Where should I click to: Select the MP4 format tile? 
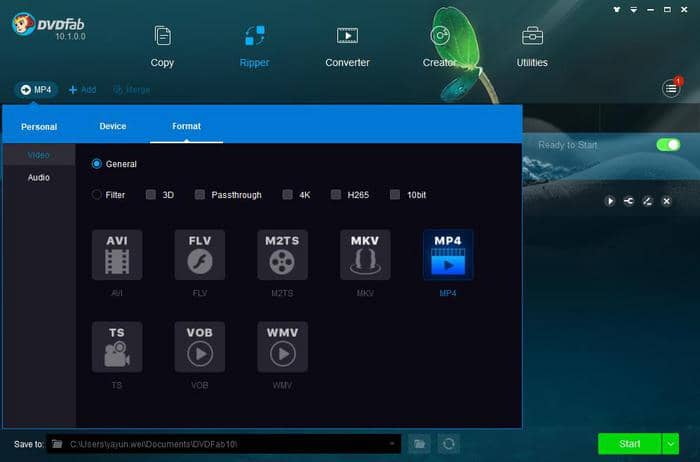point(448,255)
